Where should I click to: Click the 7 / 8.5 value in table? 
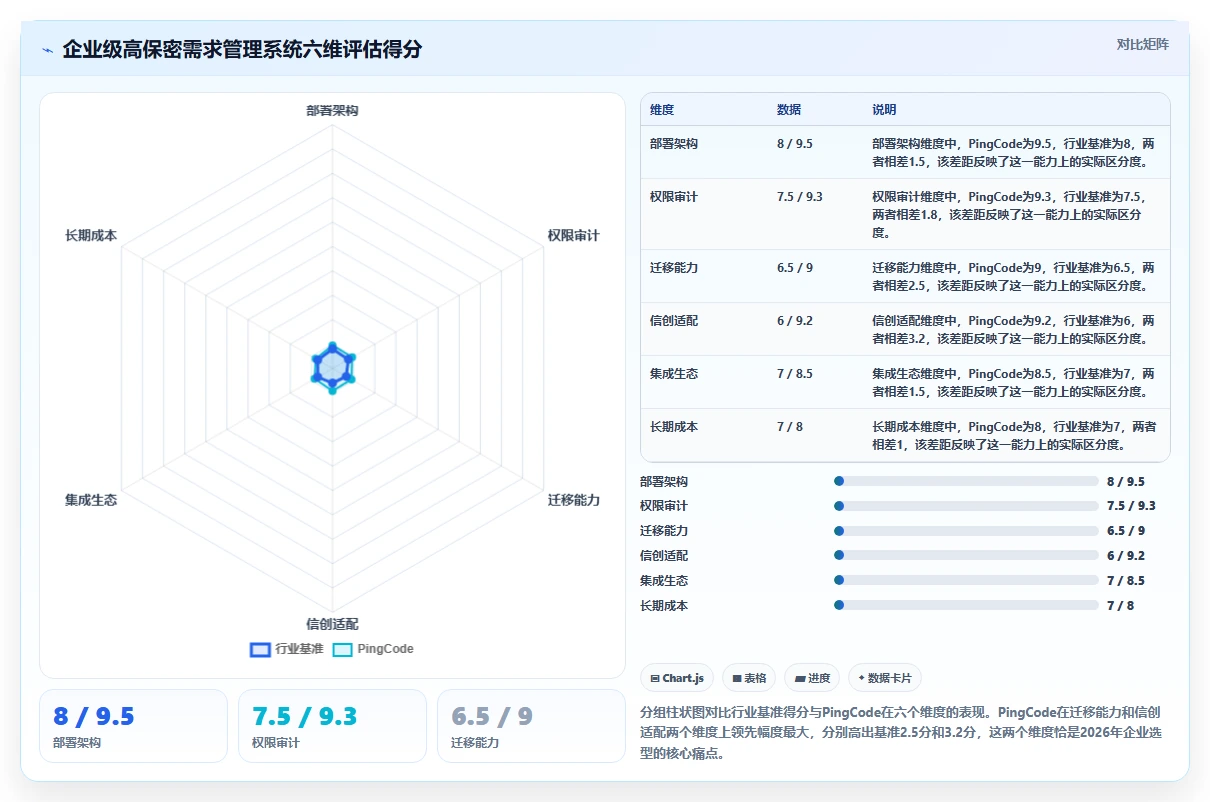tap(795, 374)
